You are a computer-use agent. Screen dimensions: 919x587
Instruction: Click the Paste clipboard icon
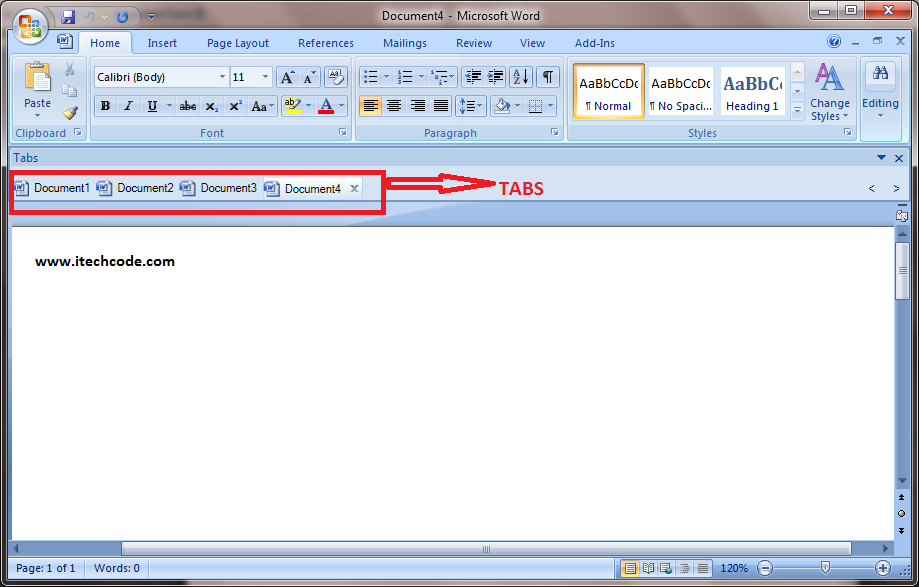(37, 77)
